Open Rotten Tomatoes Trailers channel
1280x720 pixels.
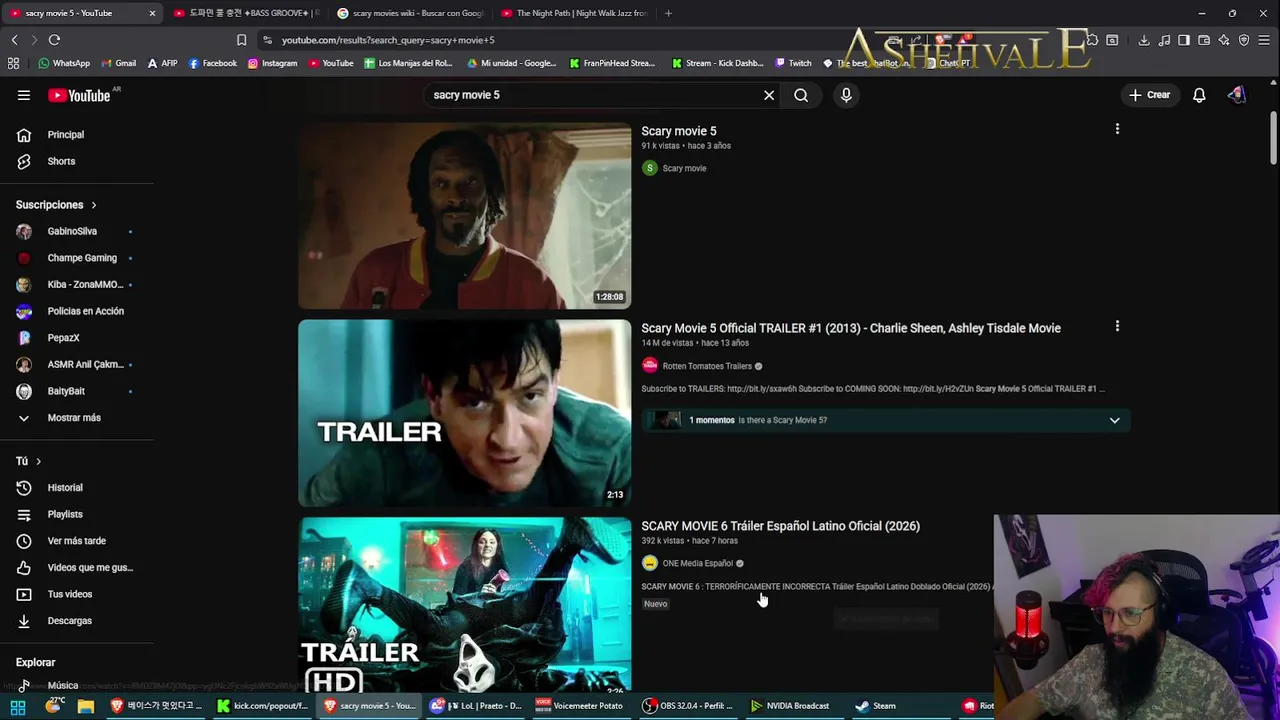[x=707, y=366]
